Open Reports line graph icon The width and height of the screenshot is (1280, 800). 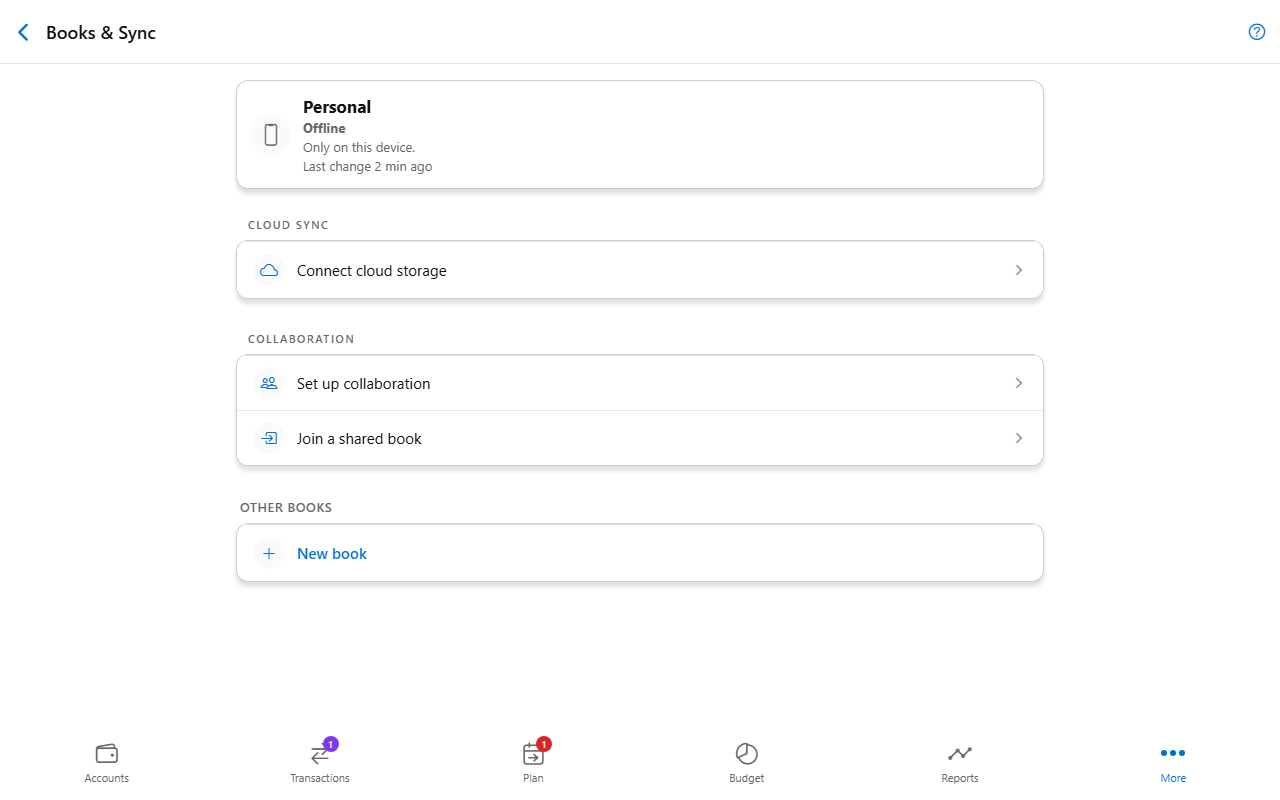960,753
